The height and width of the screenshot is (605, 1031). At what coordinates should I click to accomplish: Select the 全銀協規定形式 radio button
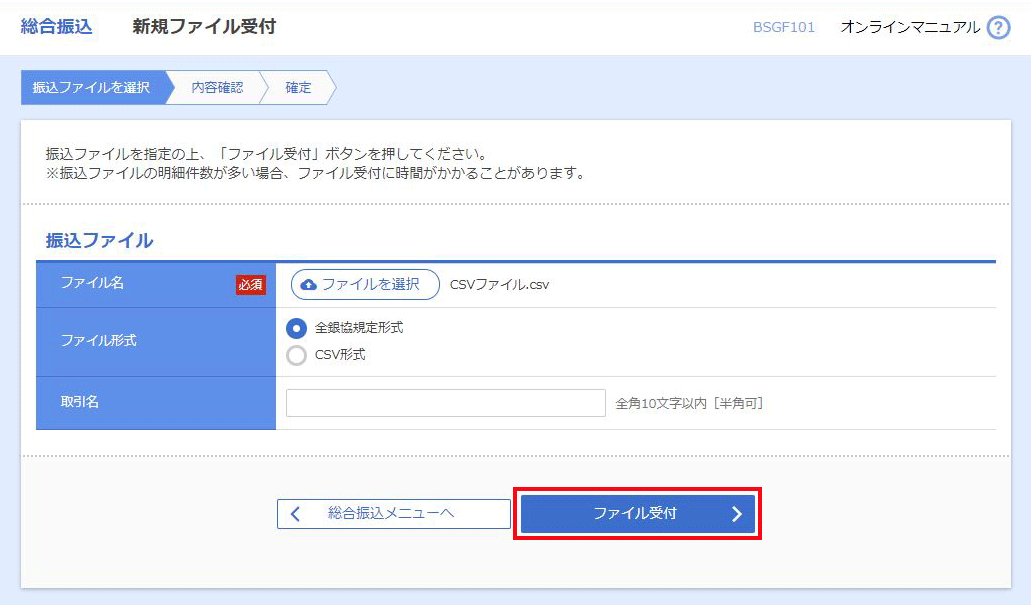pos(297,328)
